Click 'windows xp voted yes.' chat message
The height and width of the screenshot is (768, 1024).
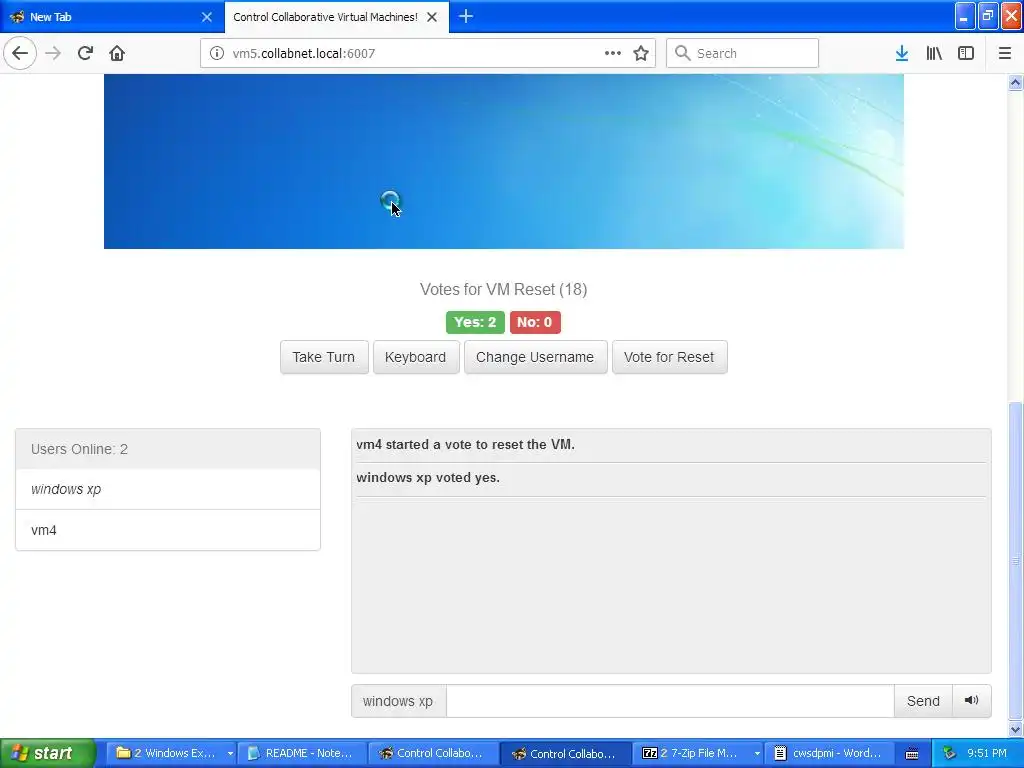[x=428, y=477]
